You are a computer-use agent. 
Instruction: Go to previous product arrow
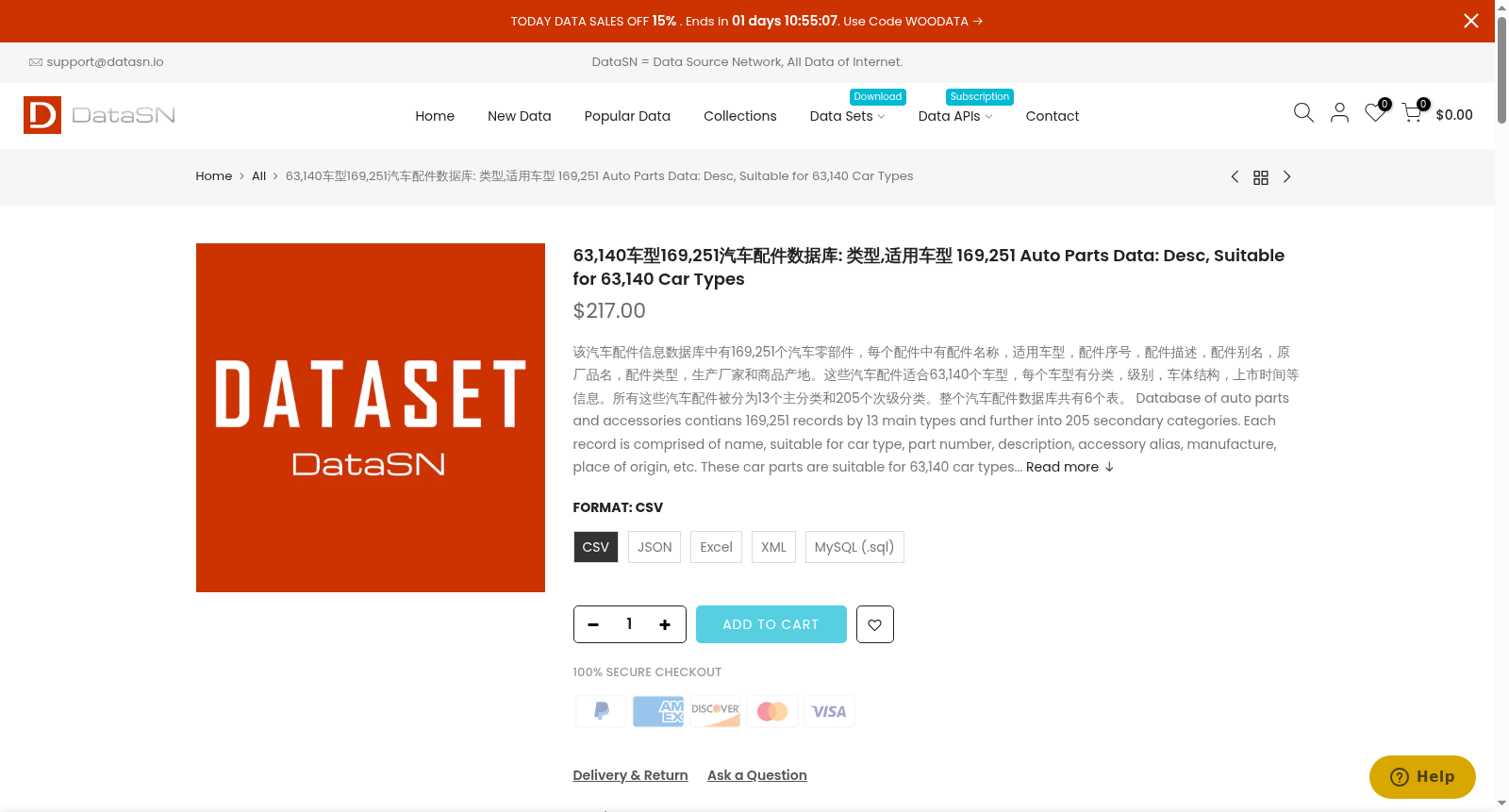click(x=1235, y=177)
